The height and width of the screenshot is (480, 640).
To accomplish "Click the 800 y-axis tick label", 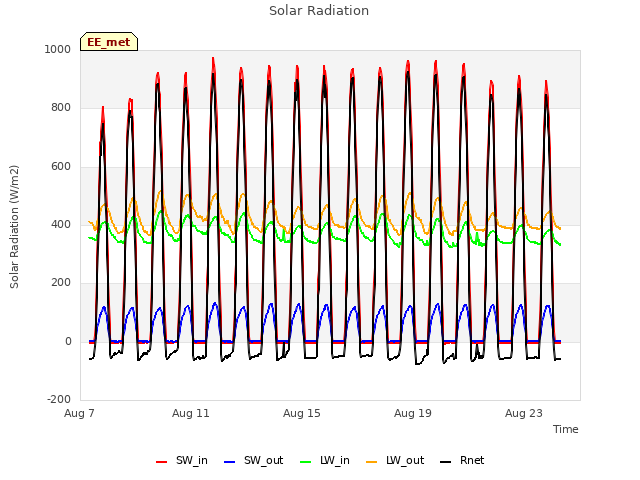I will click(x=61, y=108).
